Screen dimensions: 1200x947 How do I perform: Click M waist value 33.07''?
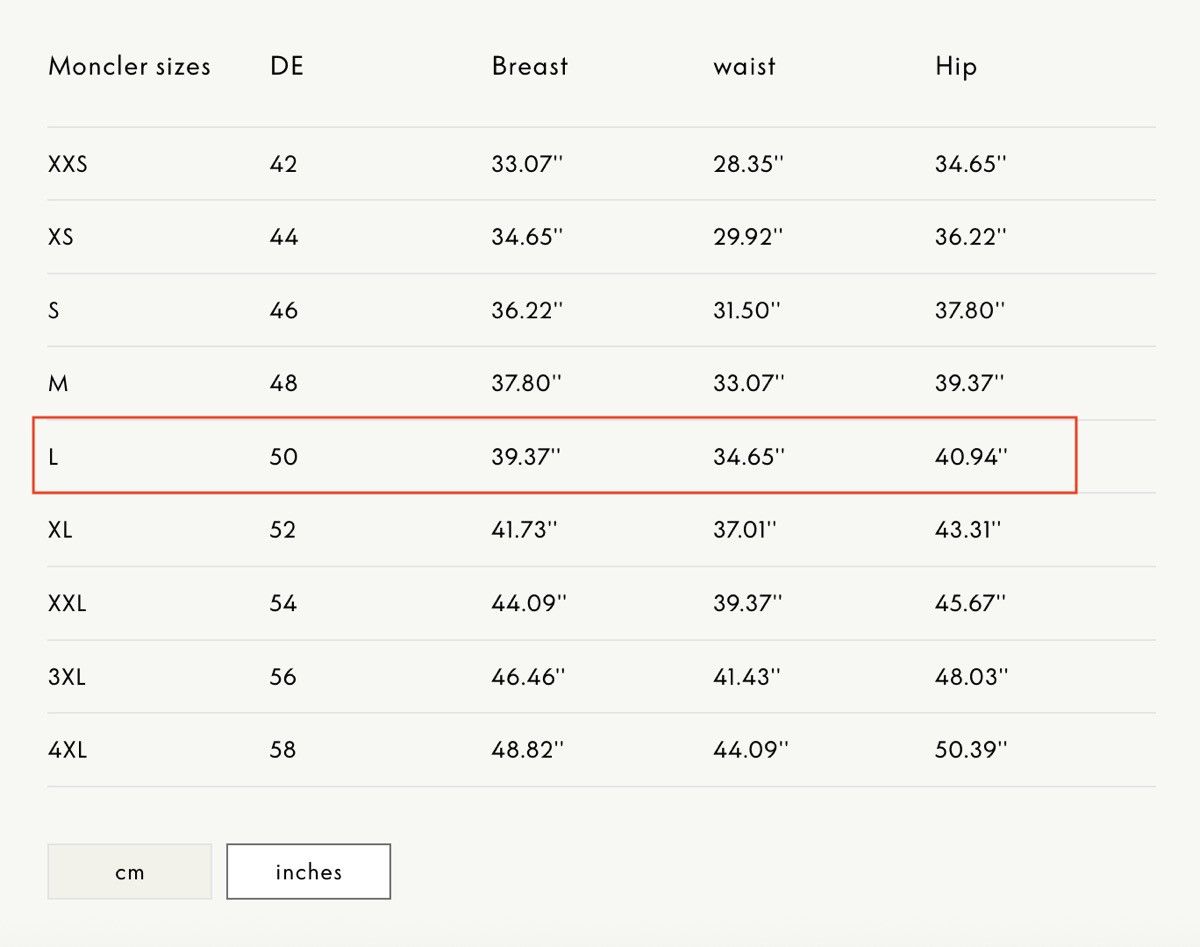pos(749,383)
